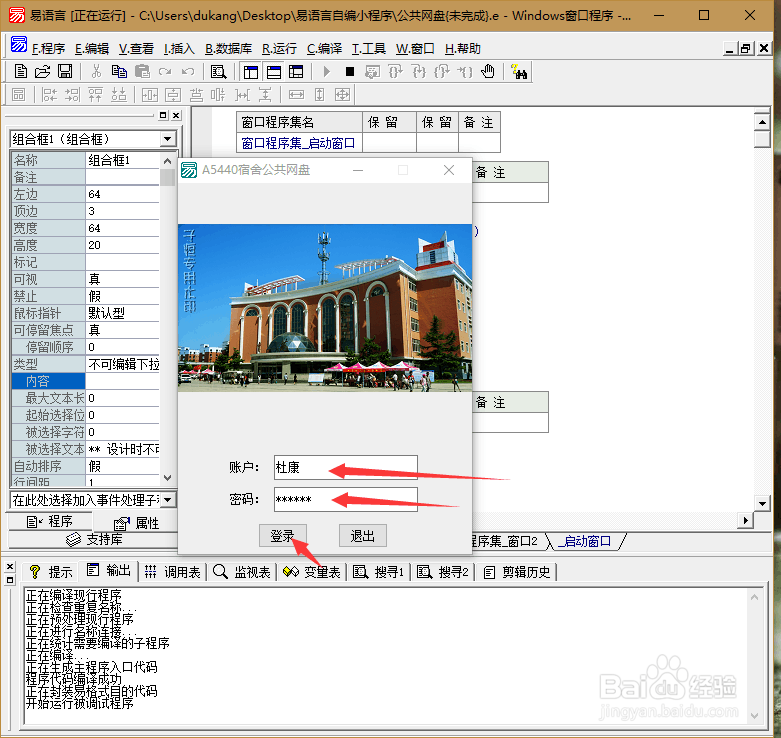This screenshot has height=738, width=781.
Task: Open the E.编辑 menu
Action: point(92,48)
